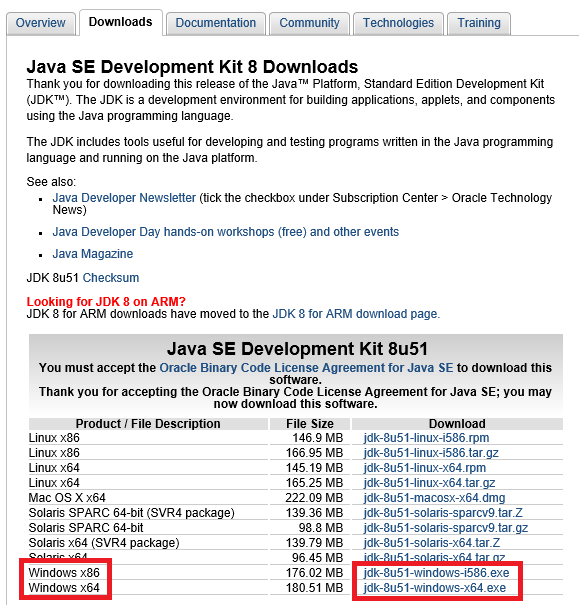Image resolution: width=579 pixels, height=605 pixels.
Task: Download jdk-8u51-linux-i586.tar.gz
Action: [x=431, y=453]
